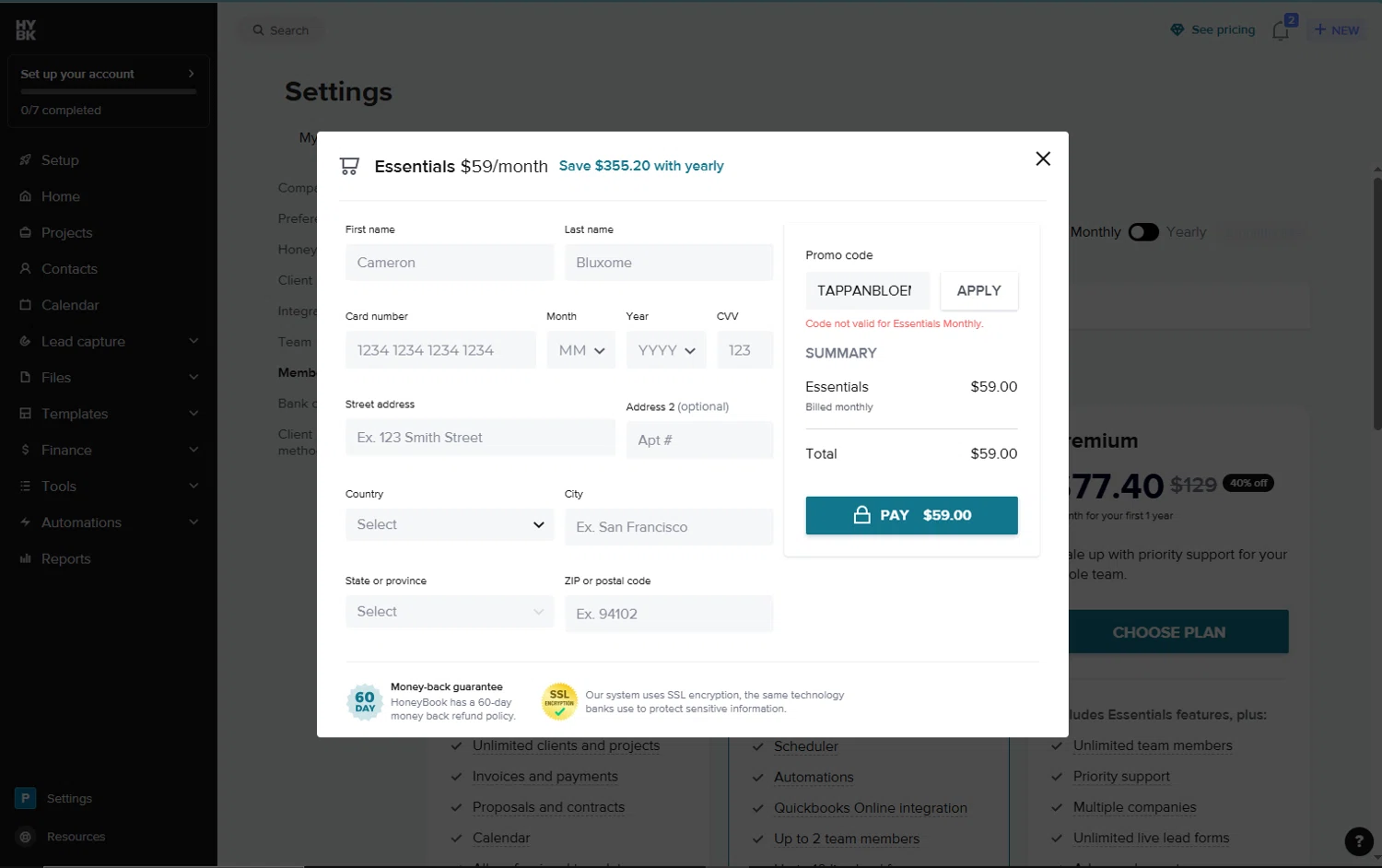Click the City field
Screen dimensions: 1382x868
(669, 527)
